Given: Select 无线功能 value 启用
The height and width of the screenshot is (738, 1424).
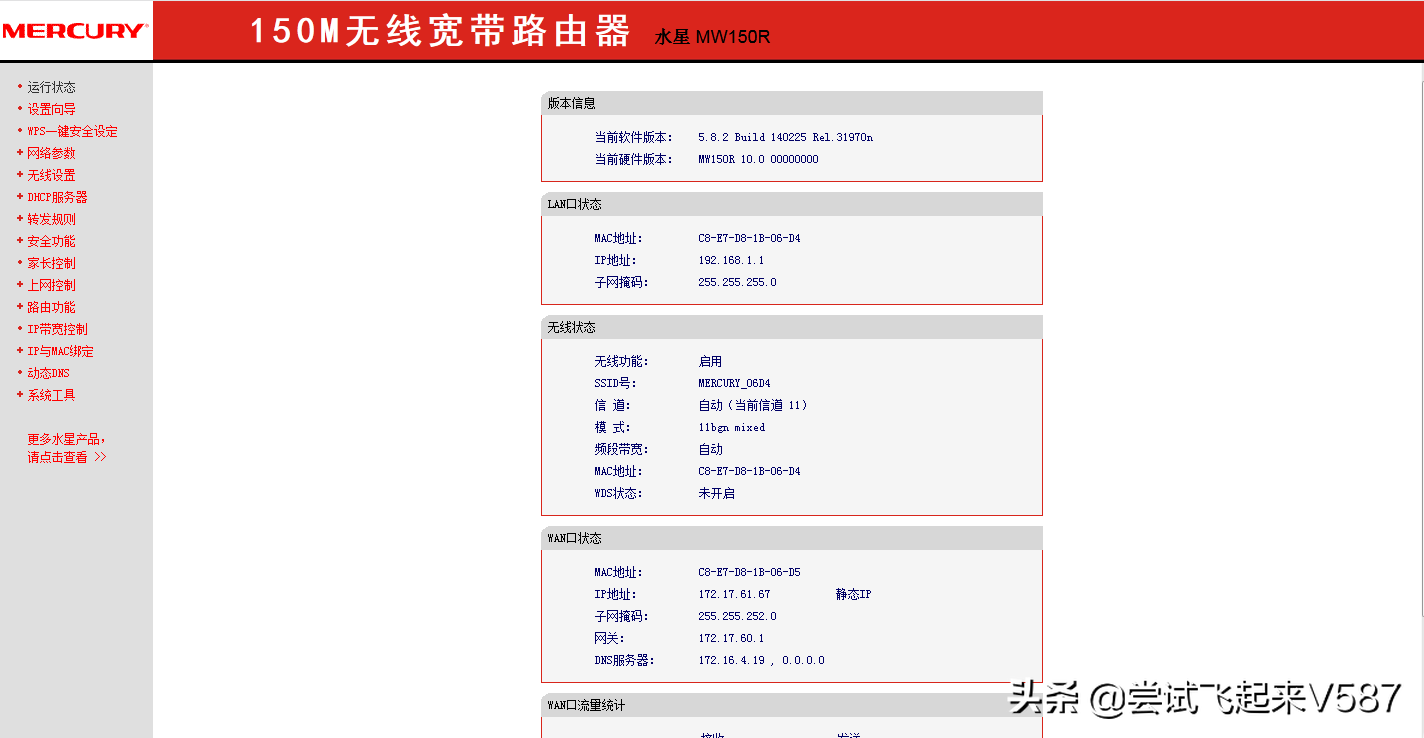Looking at the screenshot, I should pos(710,361).
